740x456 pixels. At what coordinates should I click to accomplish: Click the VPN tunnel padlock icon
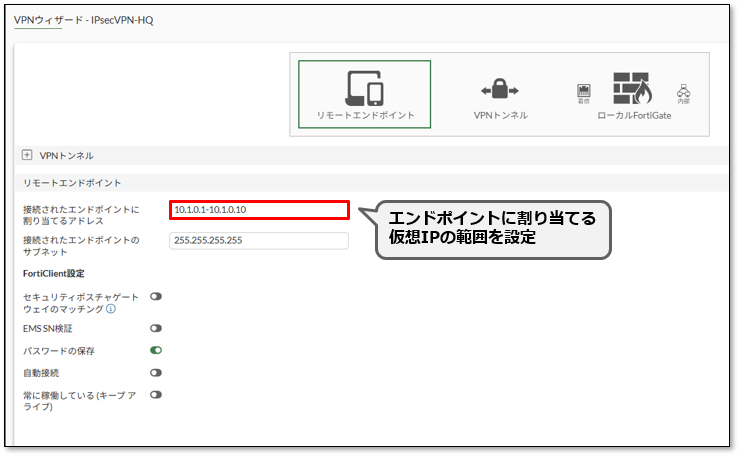coord(500,89)
